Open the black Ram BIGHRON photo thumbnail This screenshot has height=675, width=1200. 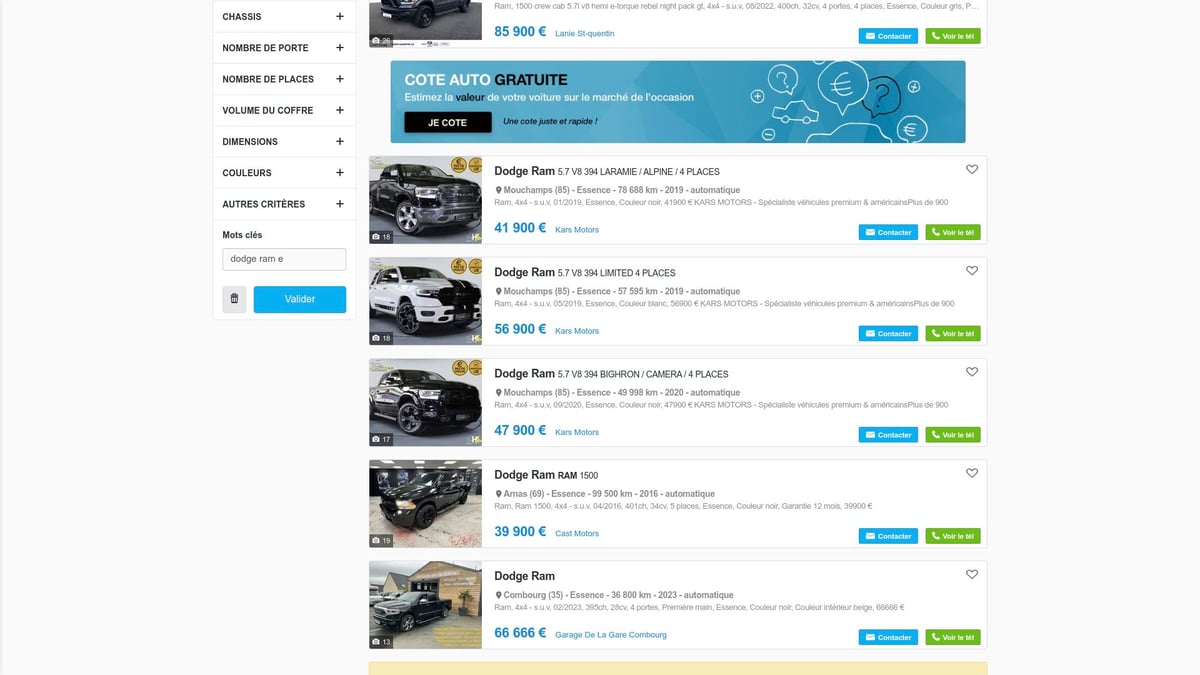[425, 401]
